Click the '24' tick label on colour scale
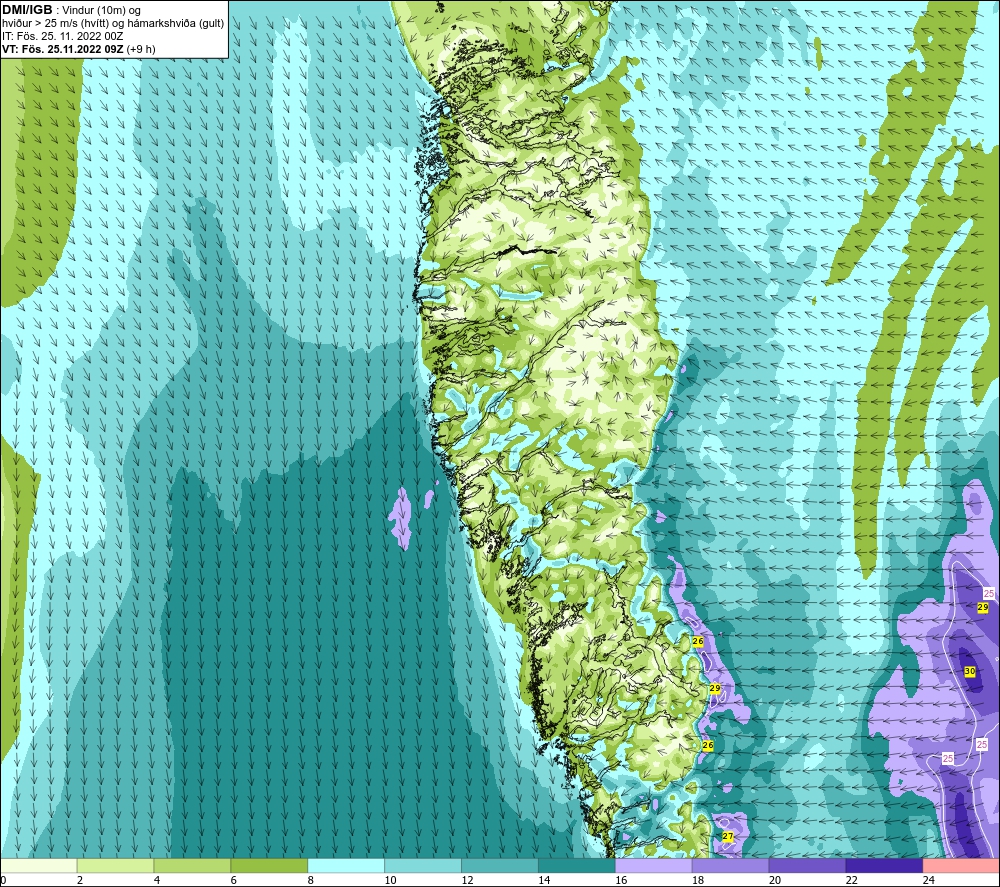The height and width of the screenshot is (887, 1000). coord(929,880)
